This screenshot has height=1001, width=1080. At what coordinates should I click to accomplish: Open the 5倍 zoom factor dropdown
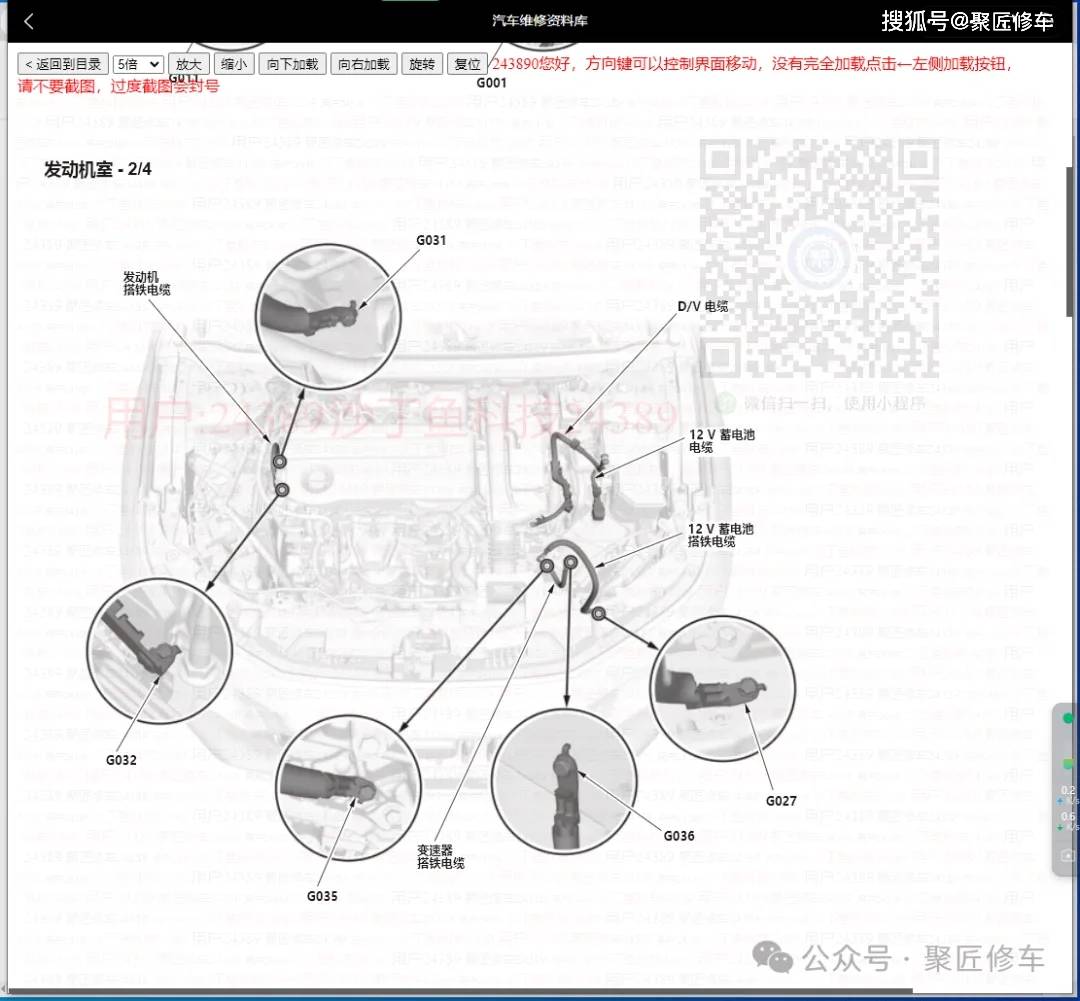point(138,64)
